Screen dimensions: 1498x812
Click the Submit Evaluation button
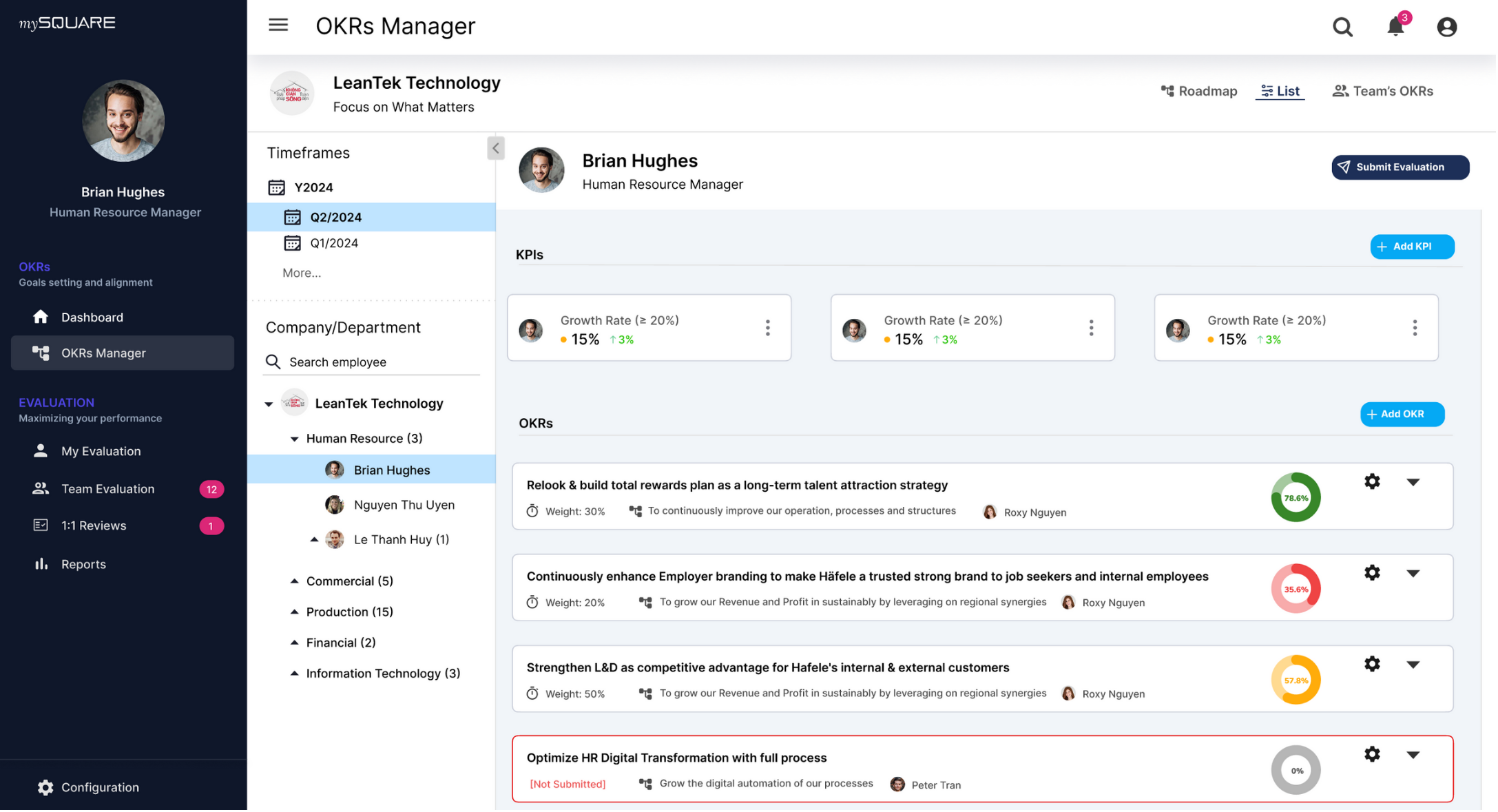pos(1400,167)
